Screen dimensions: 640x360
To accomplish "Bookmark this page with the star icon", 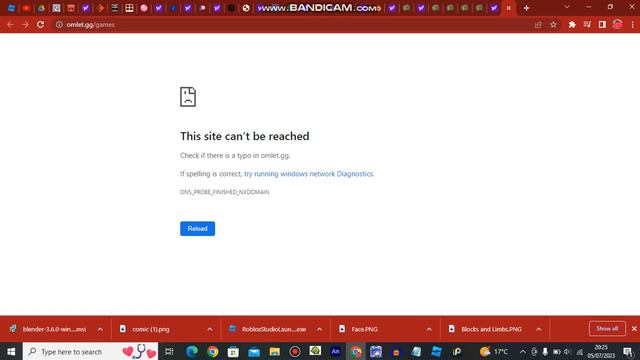I will tap(553, 24).
